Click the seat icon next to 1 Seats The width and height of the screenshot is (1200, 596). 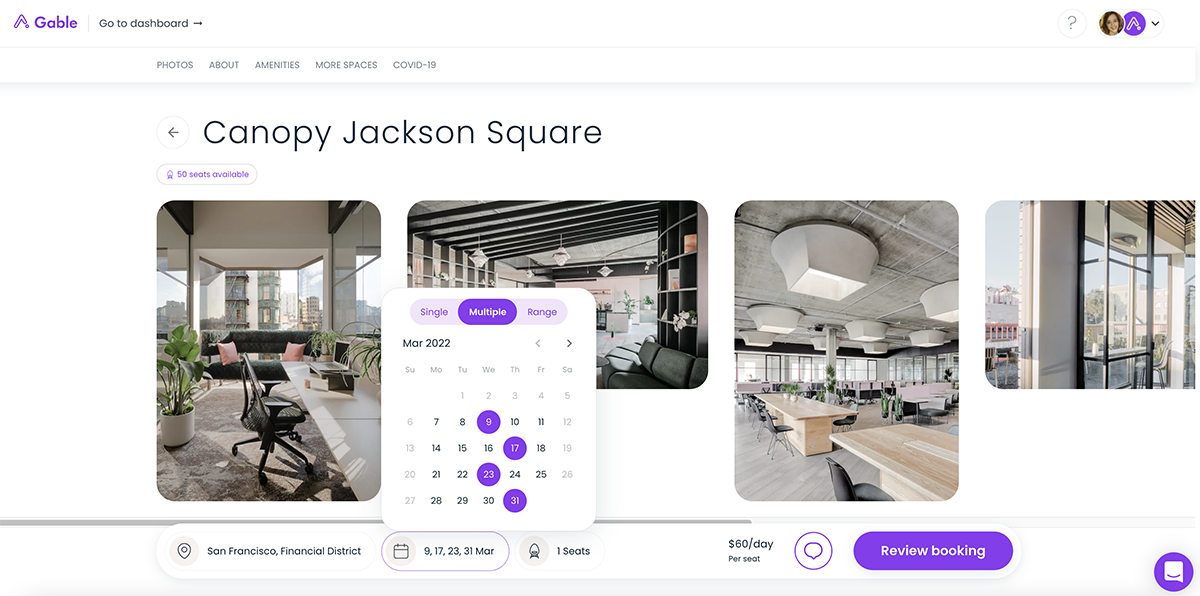click(535, 551)
